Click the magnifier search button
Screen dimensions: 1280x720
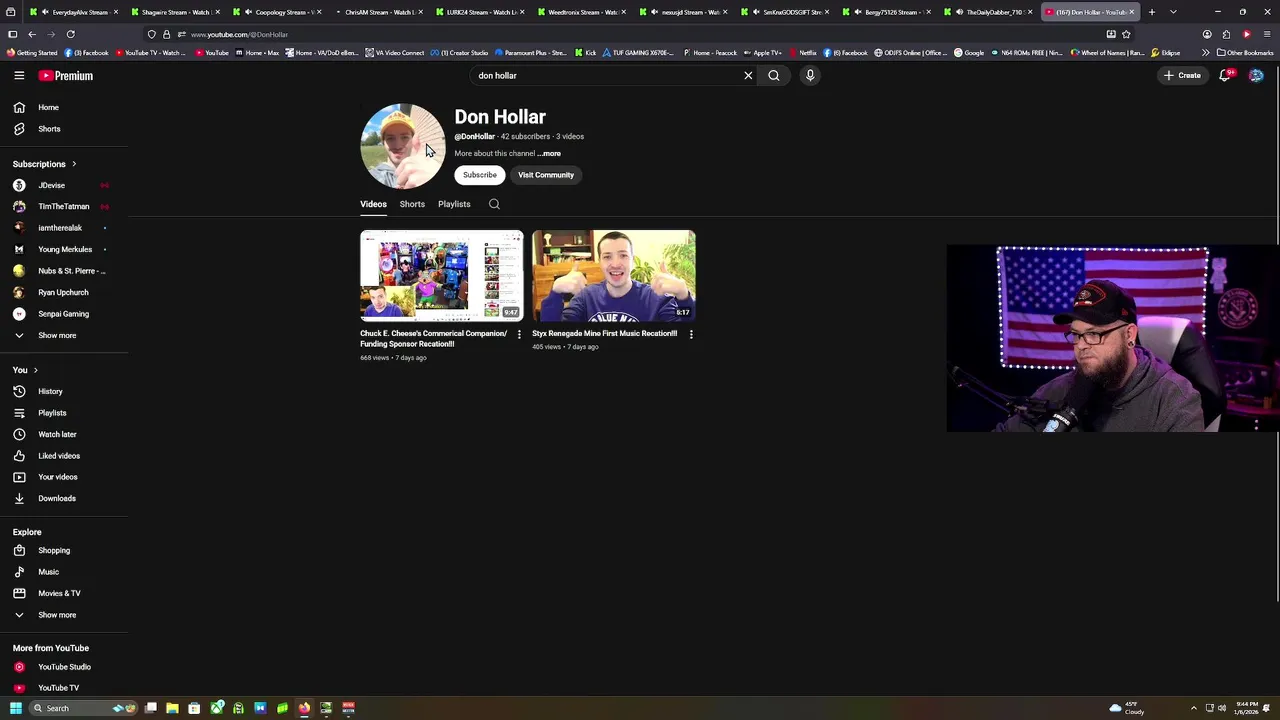tap(774, 76)
